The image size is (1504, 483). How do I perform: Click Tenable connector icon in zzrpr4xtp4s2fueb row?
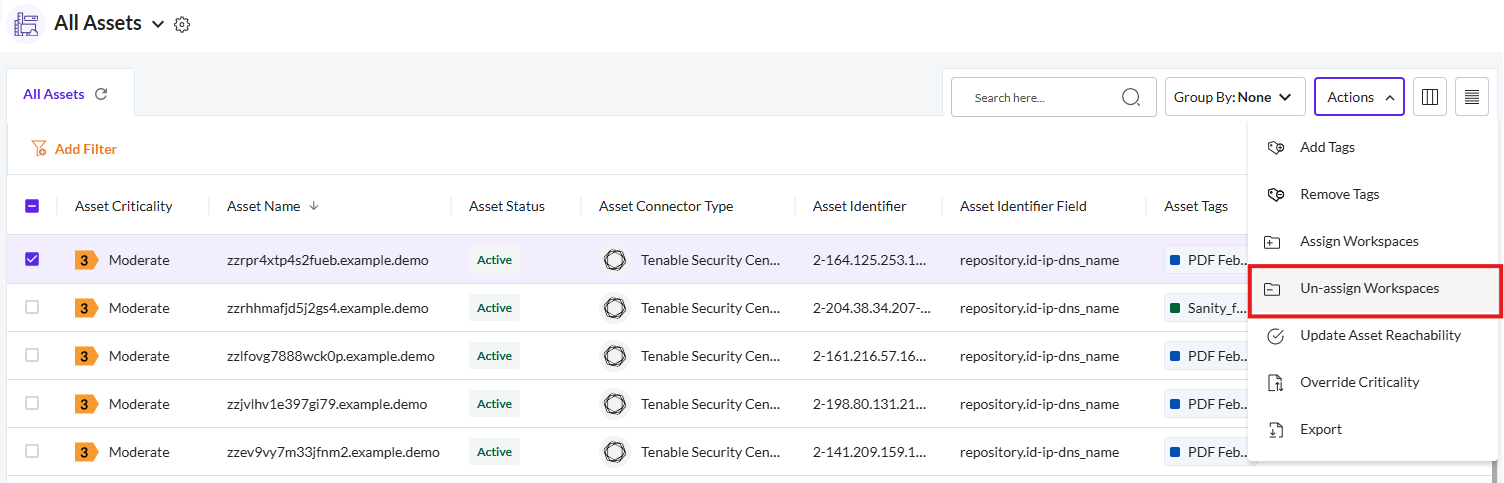[614, 260]
